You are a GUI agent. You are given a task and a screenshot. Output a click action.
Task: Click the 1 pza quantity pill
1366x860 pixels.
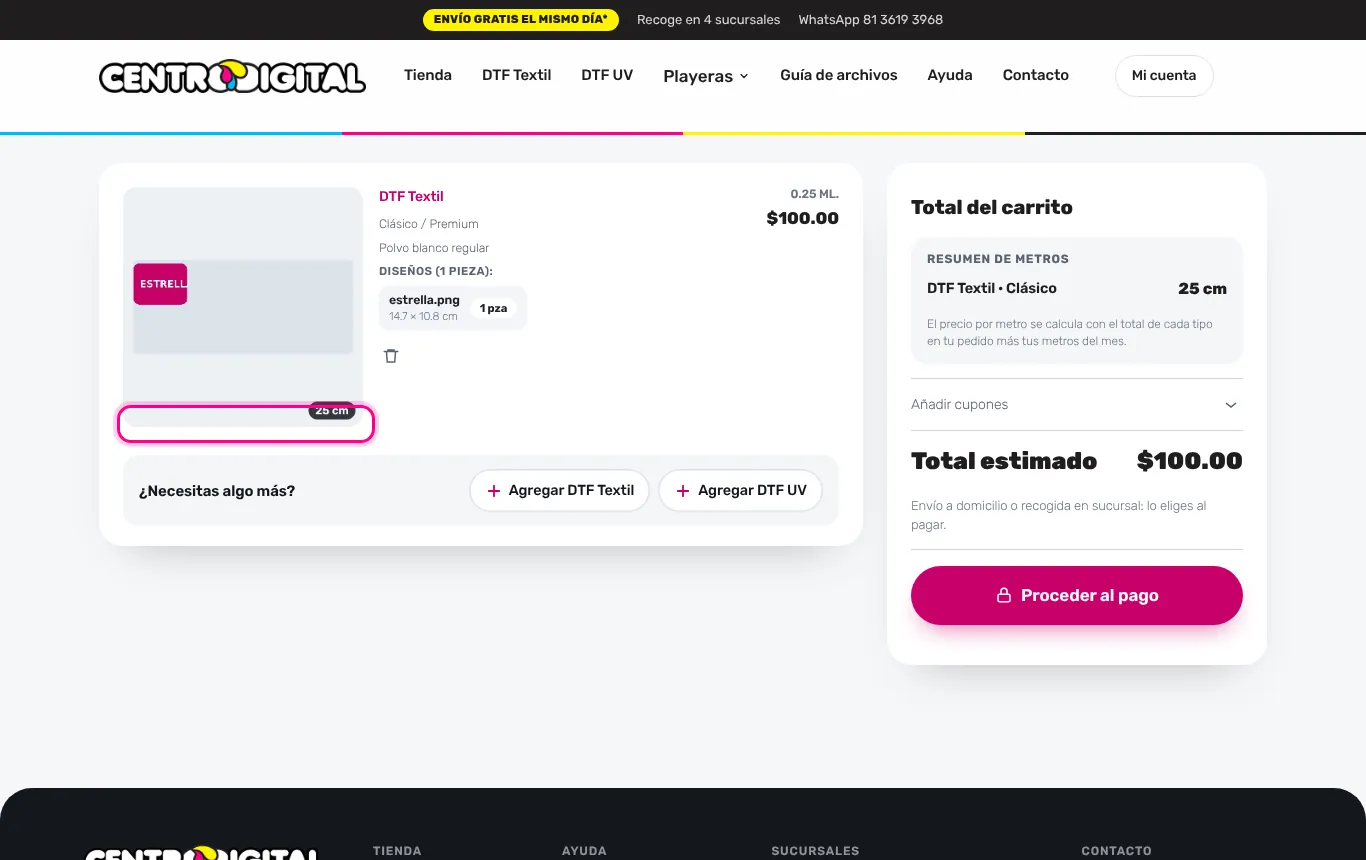pos(493,309)
